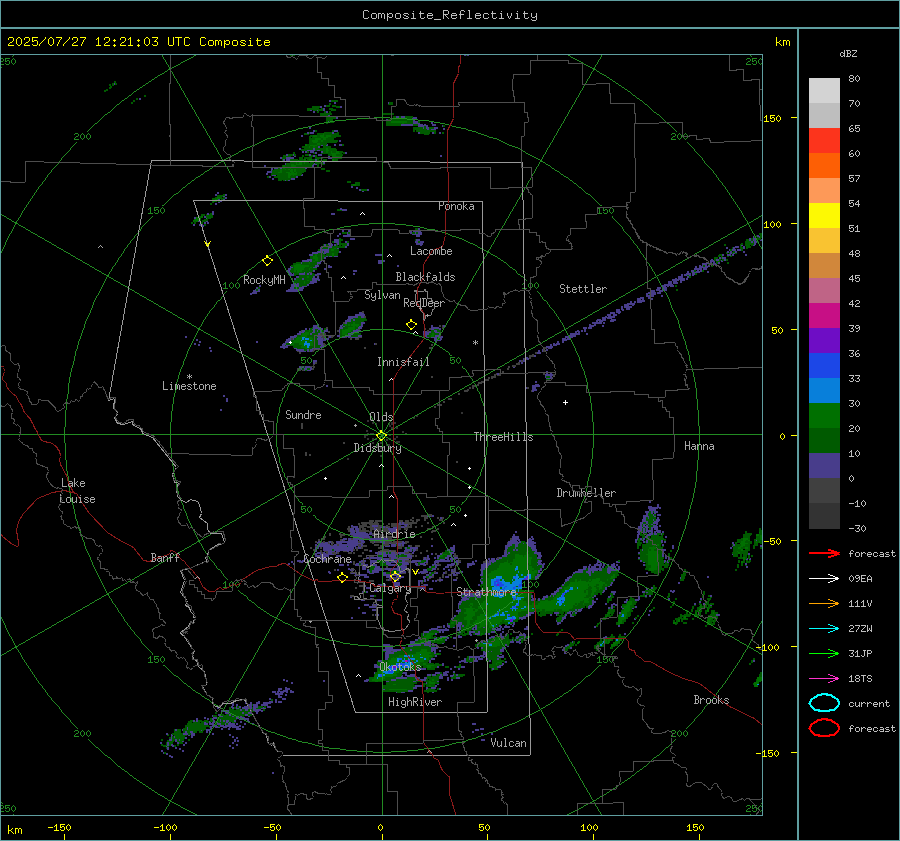Click the yellow diamond marker above Calgary label
Image resolution: width=900 pixels, height=841 pixels.
(395, 576)
